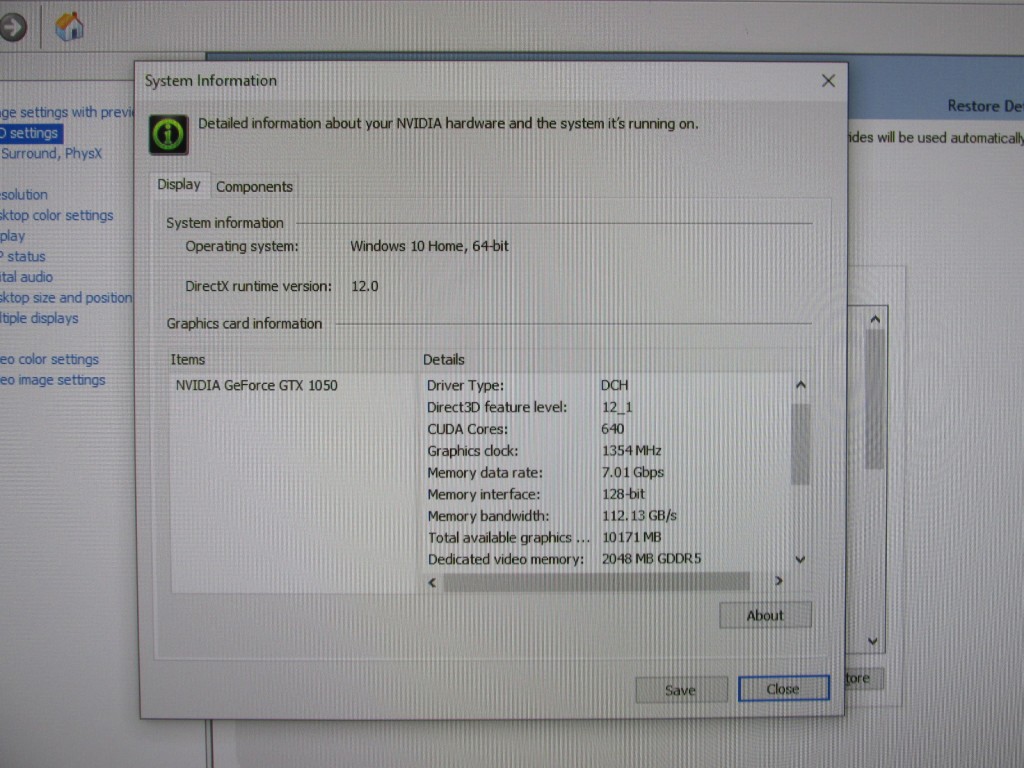This screenshot has height=768, width=1024.
Task: Open multiple displays link in sidebar
Action: point(39,319)
